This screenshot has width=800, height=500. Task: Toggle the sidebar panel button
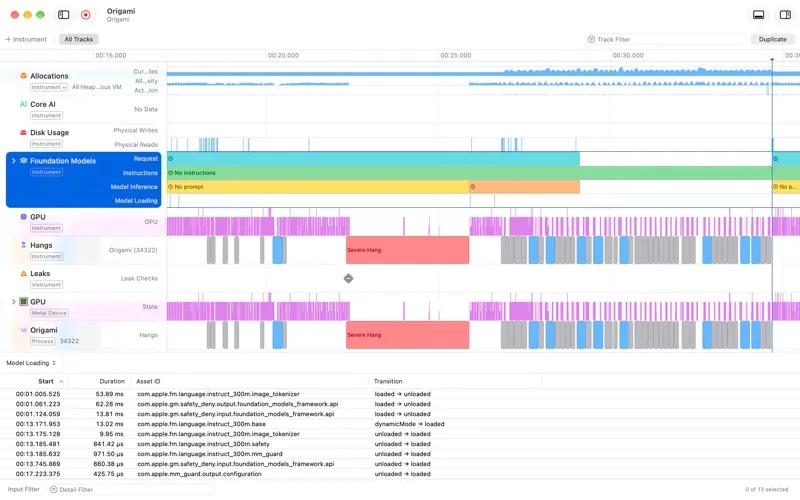point(64,15)
